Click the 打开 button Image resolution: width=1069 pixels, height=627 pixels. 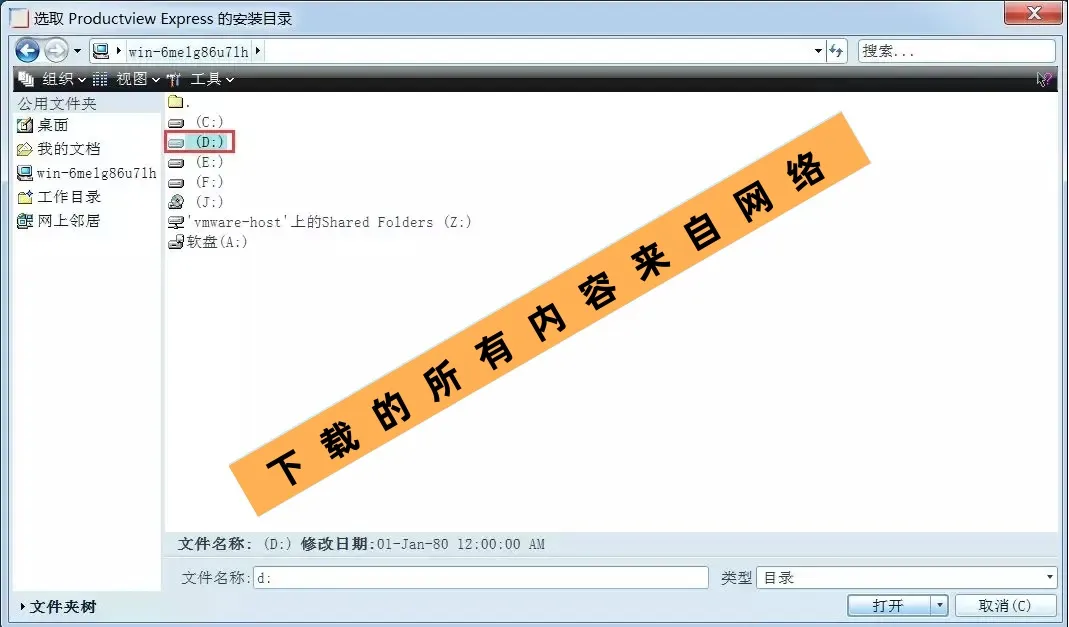click(x=888, y=605)
